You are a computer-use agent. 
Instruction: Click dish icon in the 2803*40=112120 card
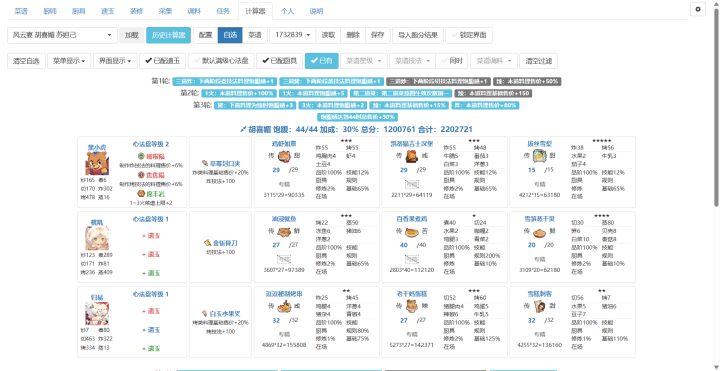(411, 232)
